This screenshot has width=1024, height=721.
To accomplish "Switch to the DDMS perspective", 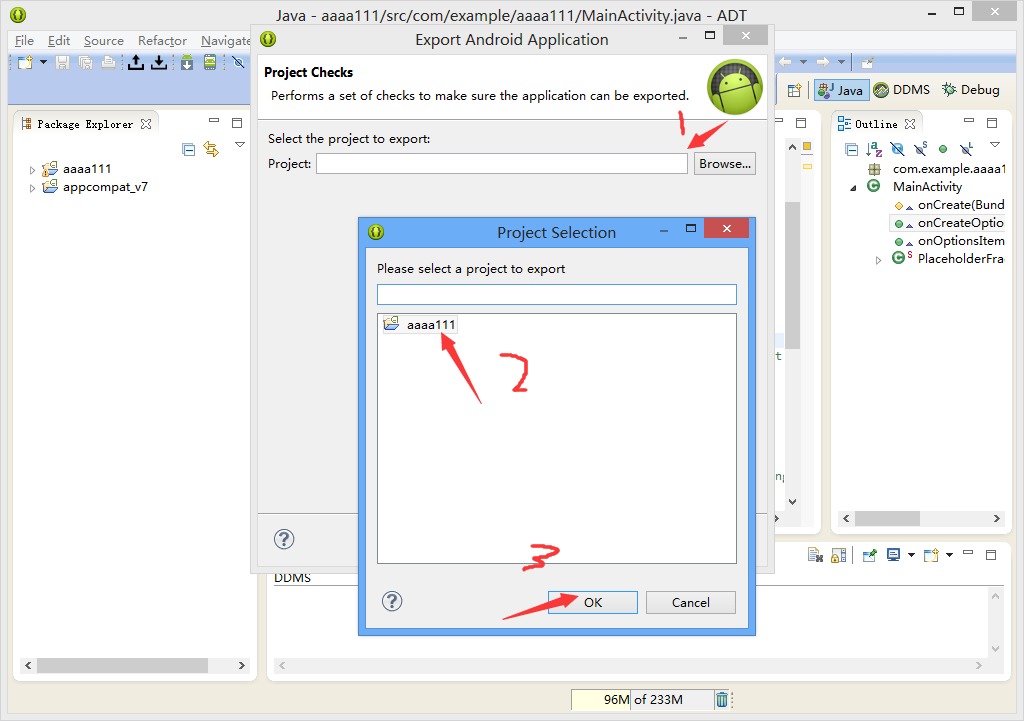I will tap(902, 90).
